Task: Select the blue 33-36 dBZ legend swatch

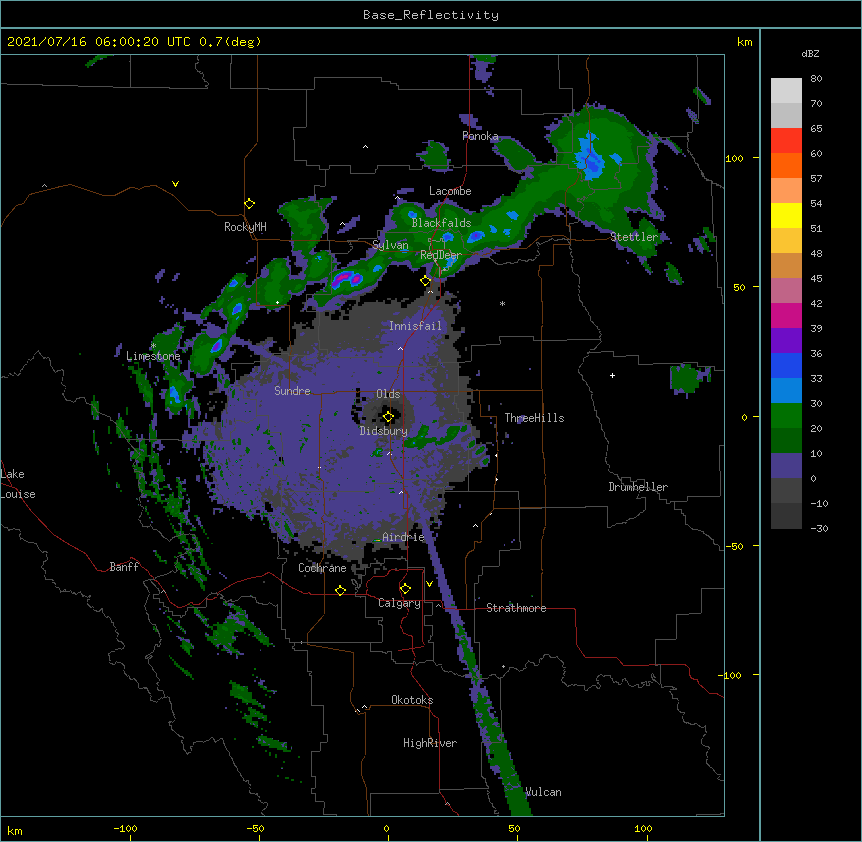Action: click(786, 365)
